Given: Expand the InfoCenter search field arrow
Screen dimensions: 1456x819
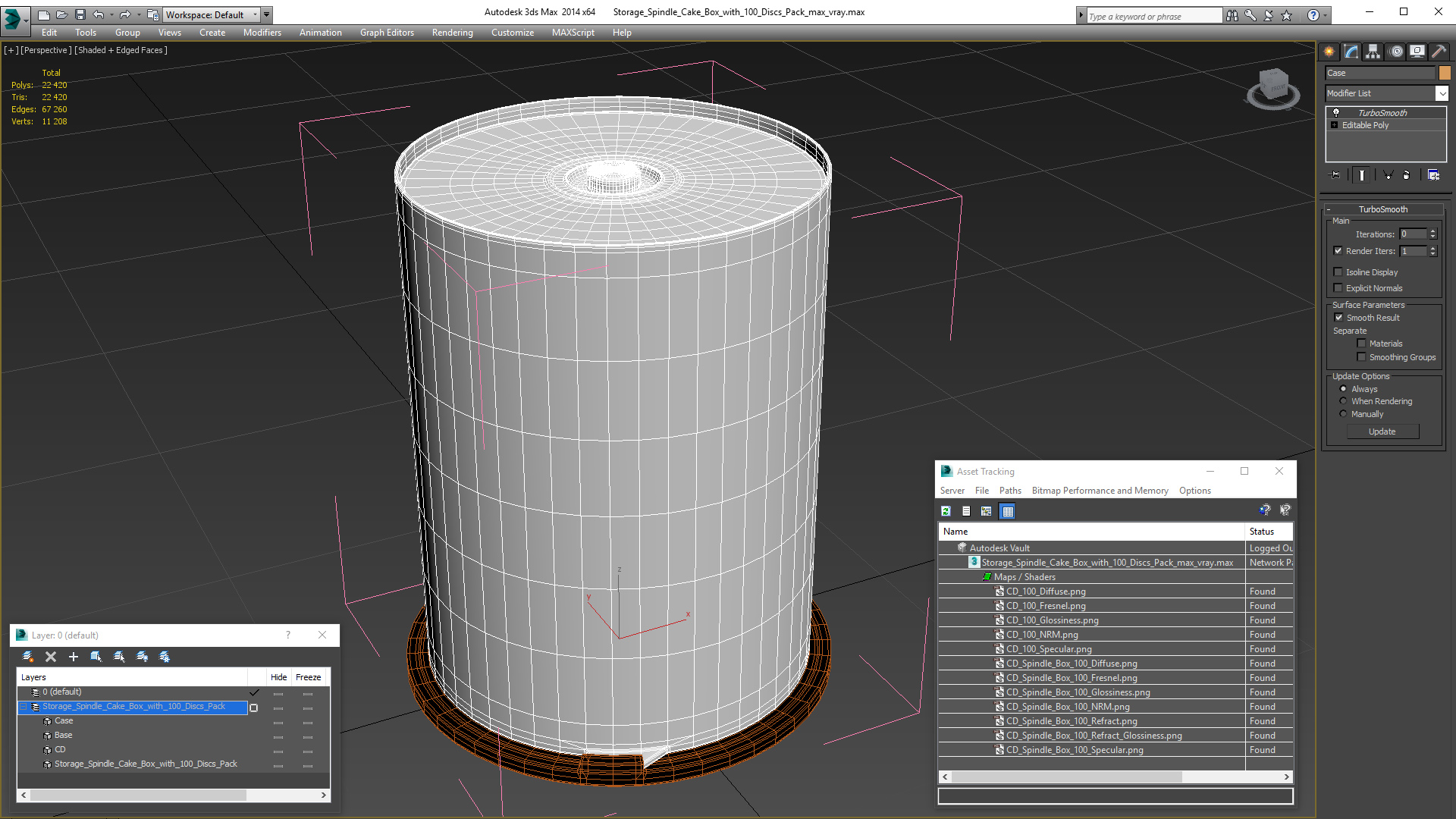Looking at the screenshot, I should [1081, 15].
